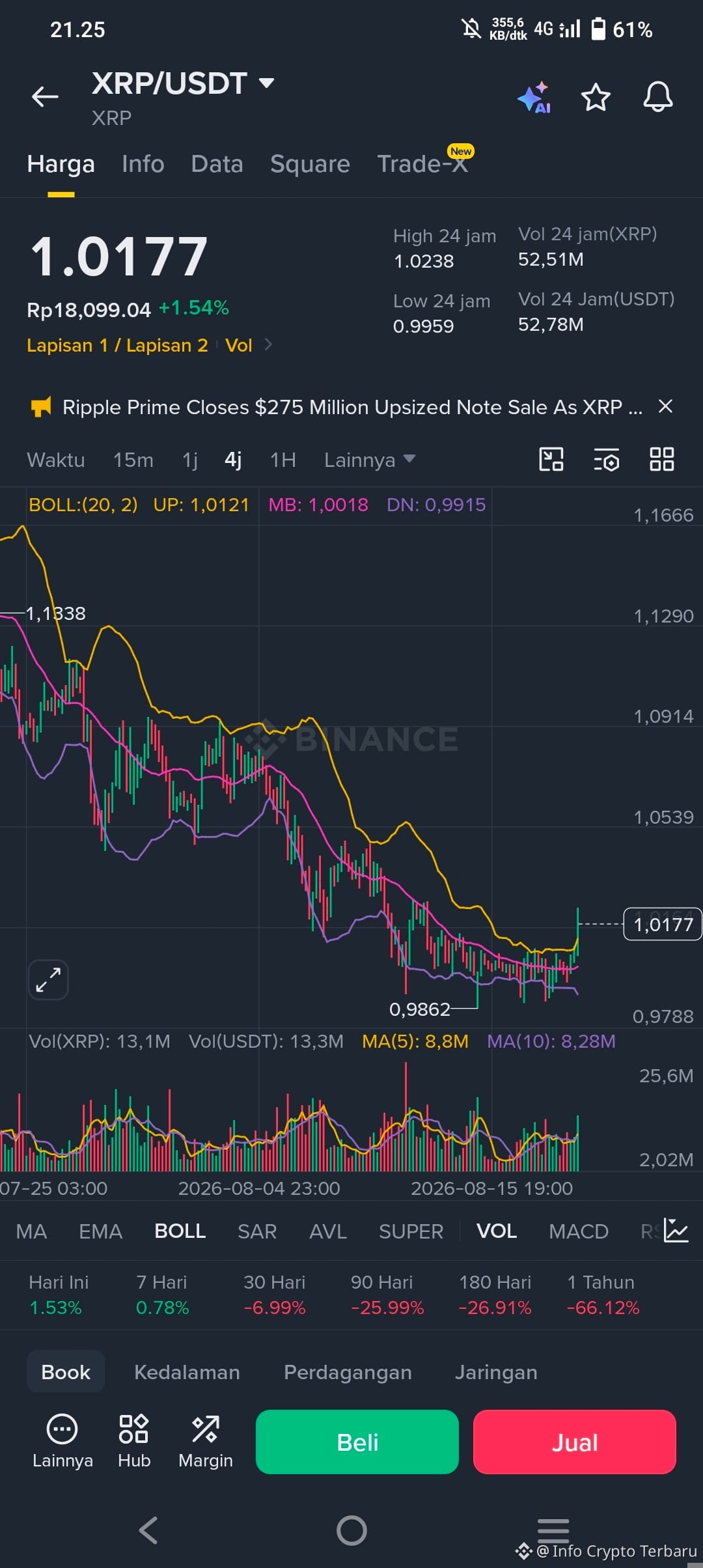
Task: Open the AI assistant sparkle icon
Action: [534, 98]
